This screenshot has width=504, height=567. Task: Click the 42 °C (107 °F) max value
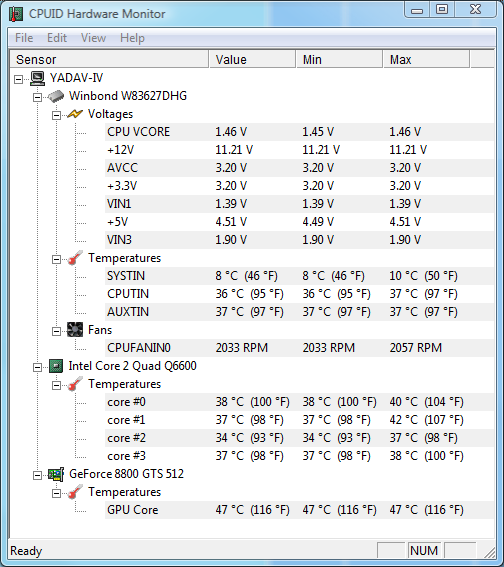[427, 420]
